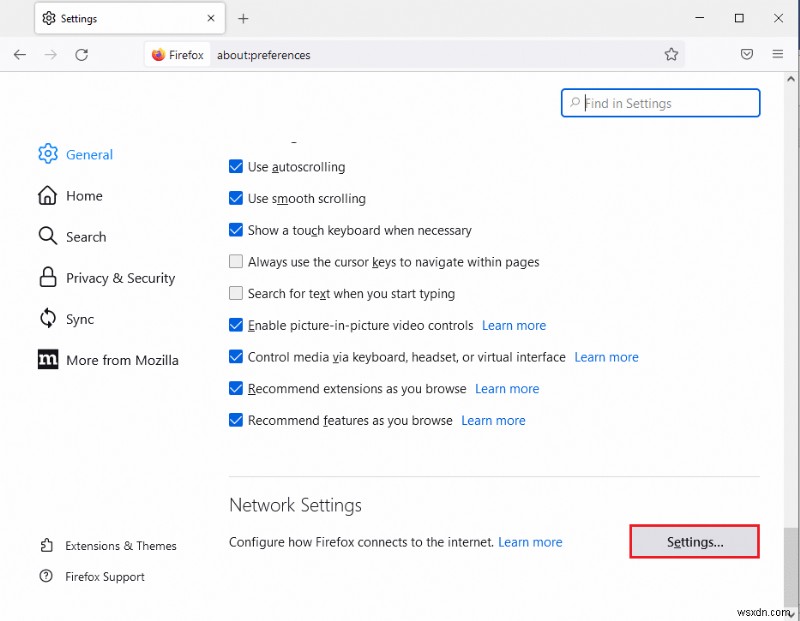Disable Use smooth scrolling
The height and width of the screenshot is (621, 800).
(x=236, y=199)
